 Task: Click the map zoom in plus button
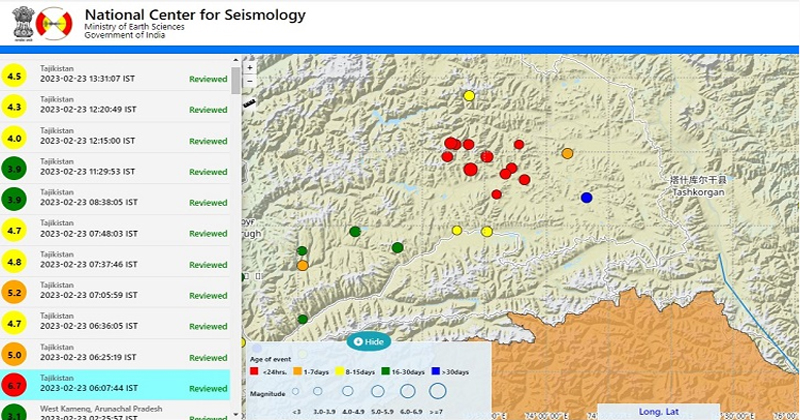click(249, 67)
